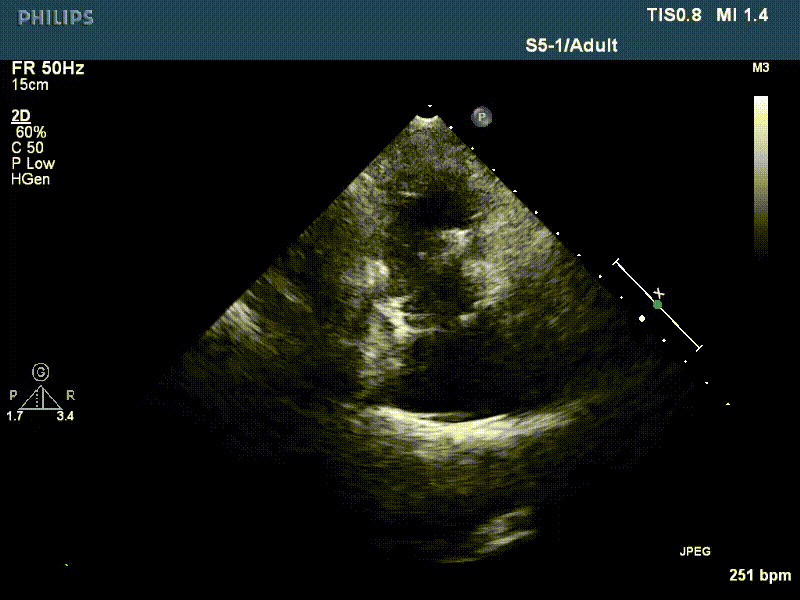Viewport: 800px width, 600px height.
Task: Click the 60% gain value
Action: click(30, 132)
